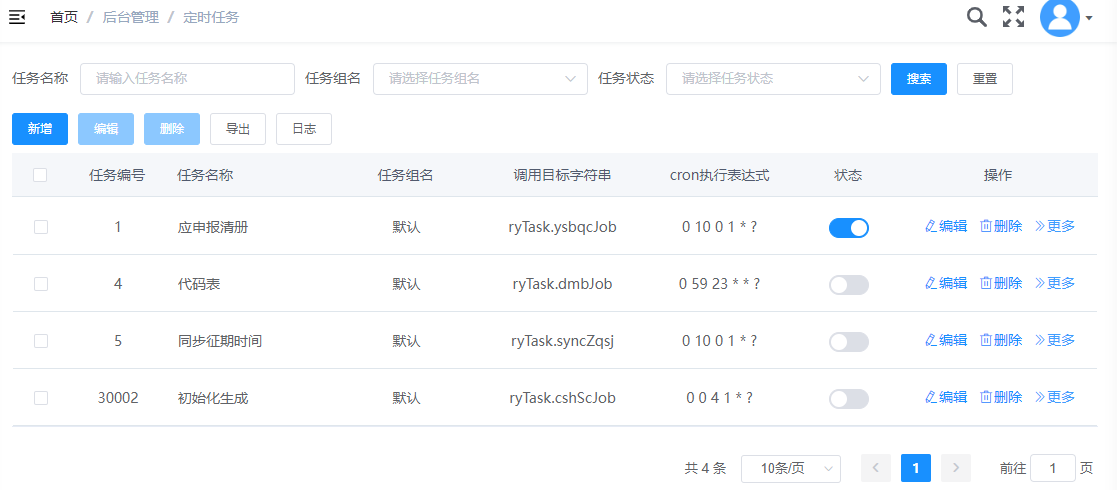This screenshot has height=490, width=1117.
Task: Click the 新增 button
Action: point(40,129)
